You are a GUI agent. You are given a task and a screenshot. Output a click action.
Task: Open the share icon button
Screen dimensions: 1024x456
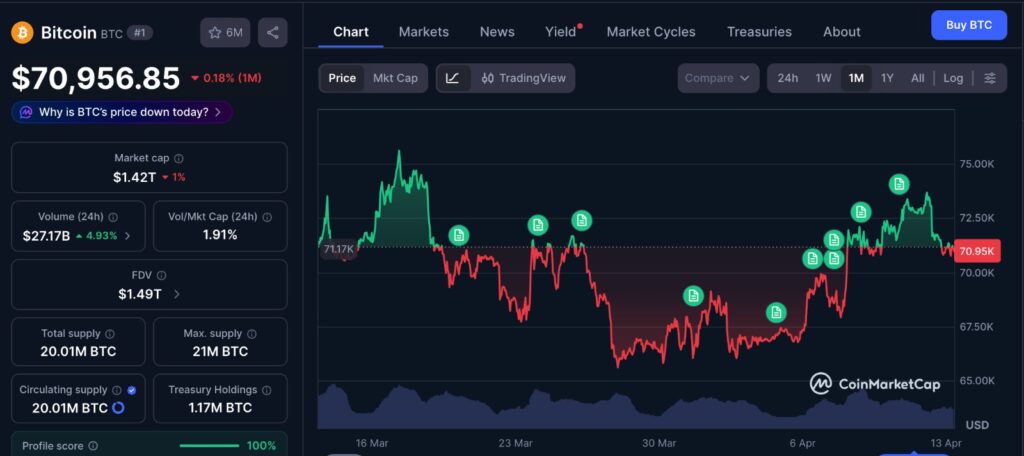(273, 32)
